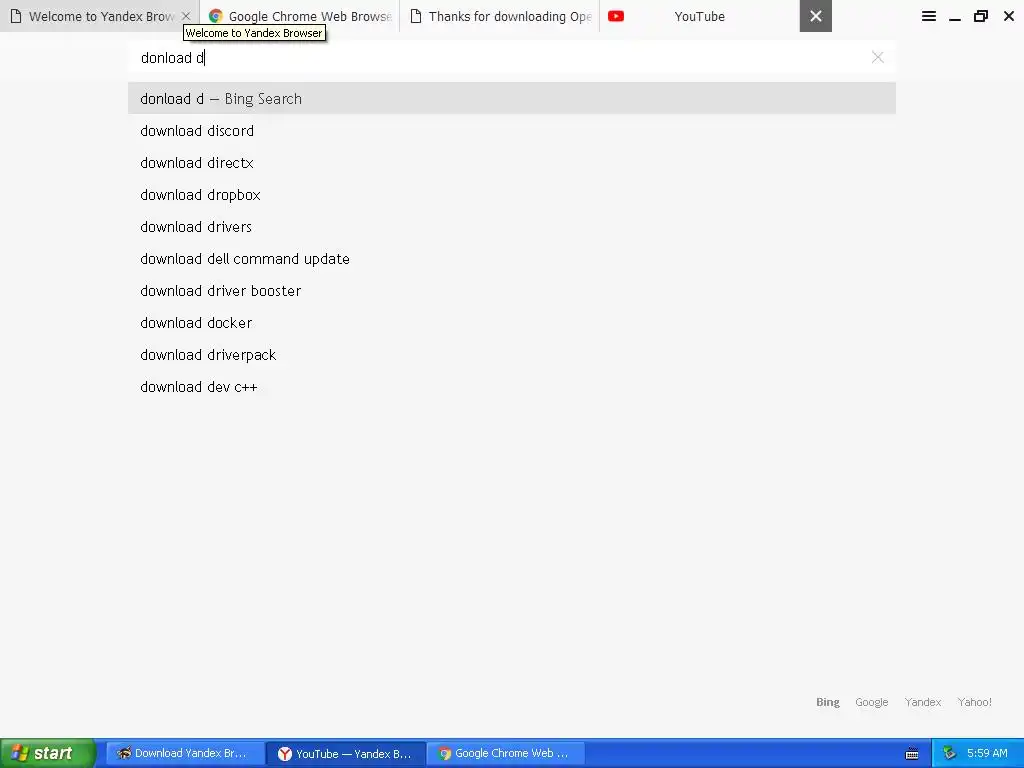Close the current tab with gray X button

click(x=816, y=16)
